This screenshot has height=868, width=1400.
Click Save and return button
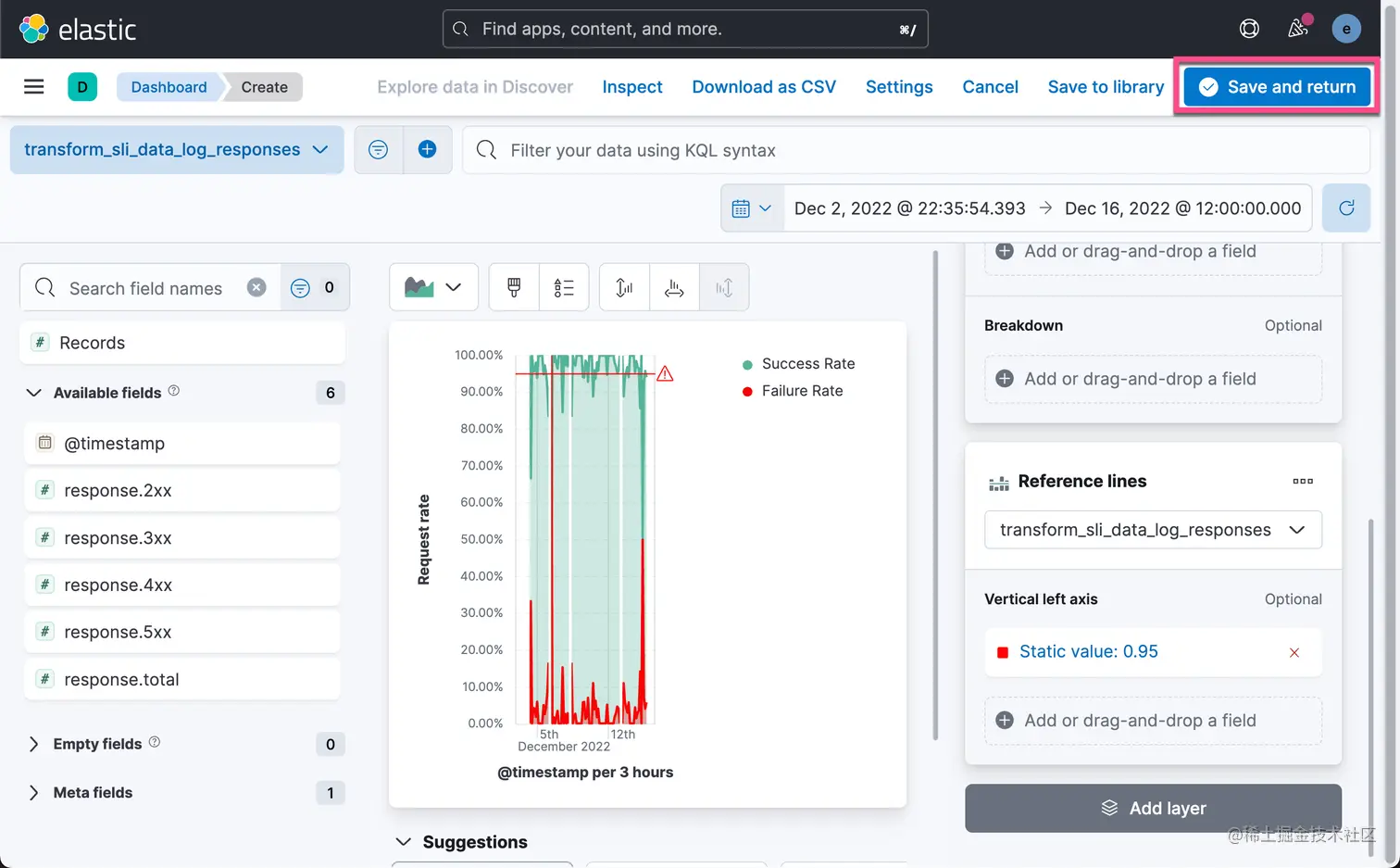[x=1277, y=87]
